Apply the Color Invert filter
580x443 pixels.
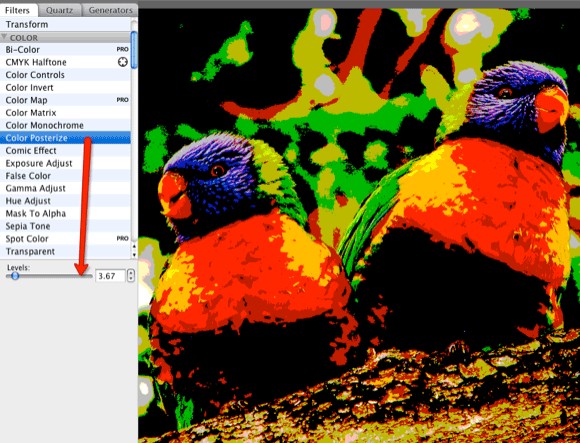(65, 88)
